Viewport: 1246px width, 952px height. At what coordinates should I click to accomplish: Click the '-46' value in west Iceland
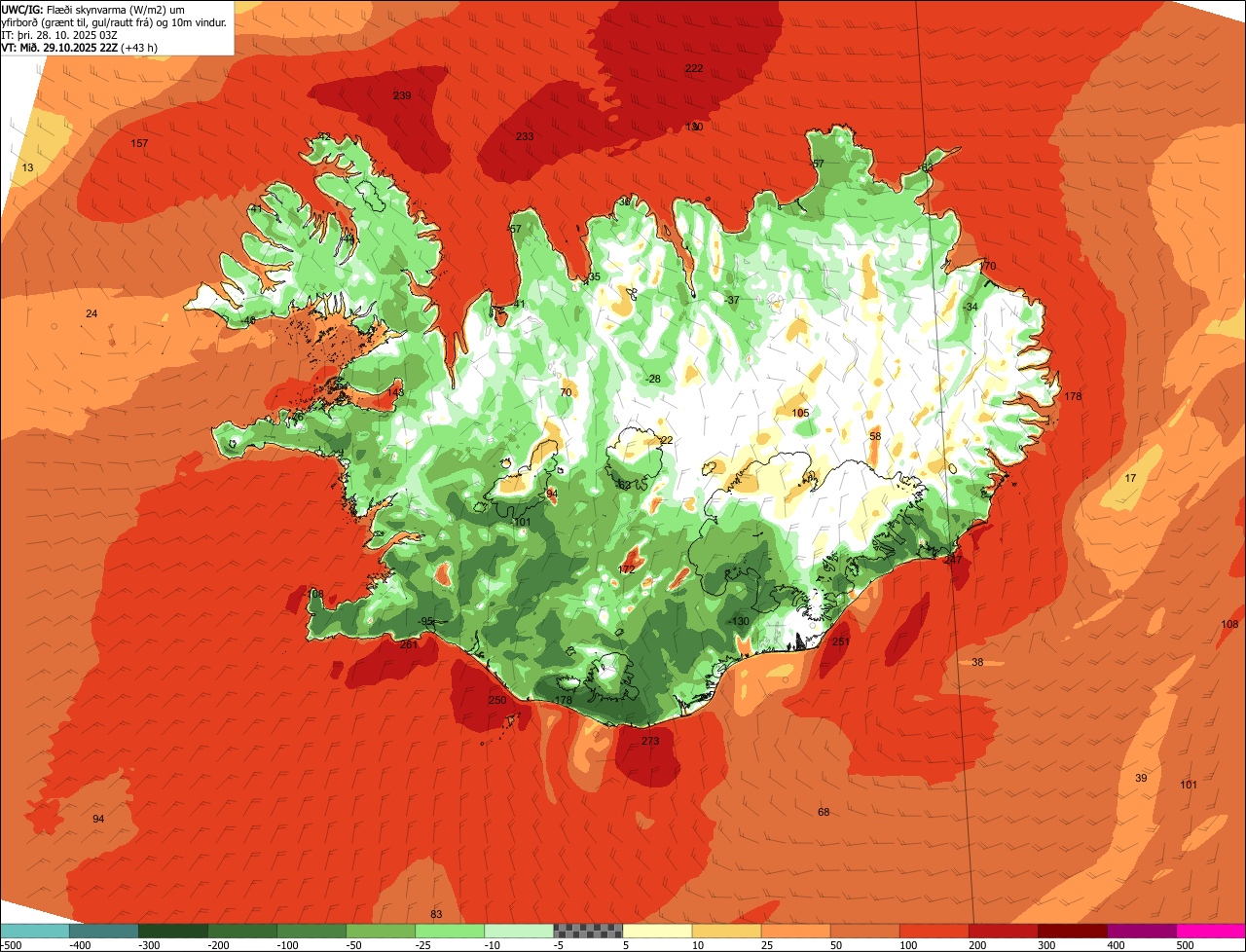249,321
